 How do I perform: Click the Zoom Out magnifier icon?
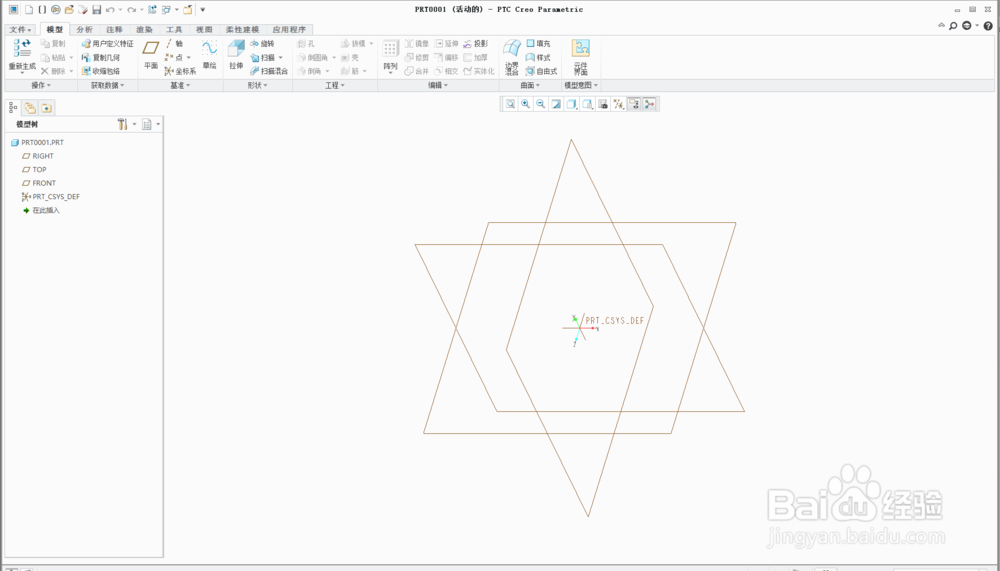pyautogui.click(x=540, y=104)
